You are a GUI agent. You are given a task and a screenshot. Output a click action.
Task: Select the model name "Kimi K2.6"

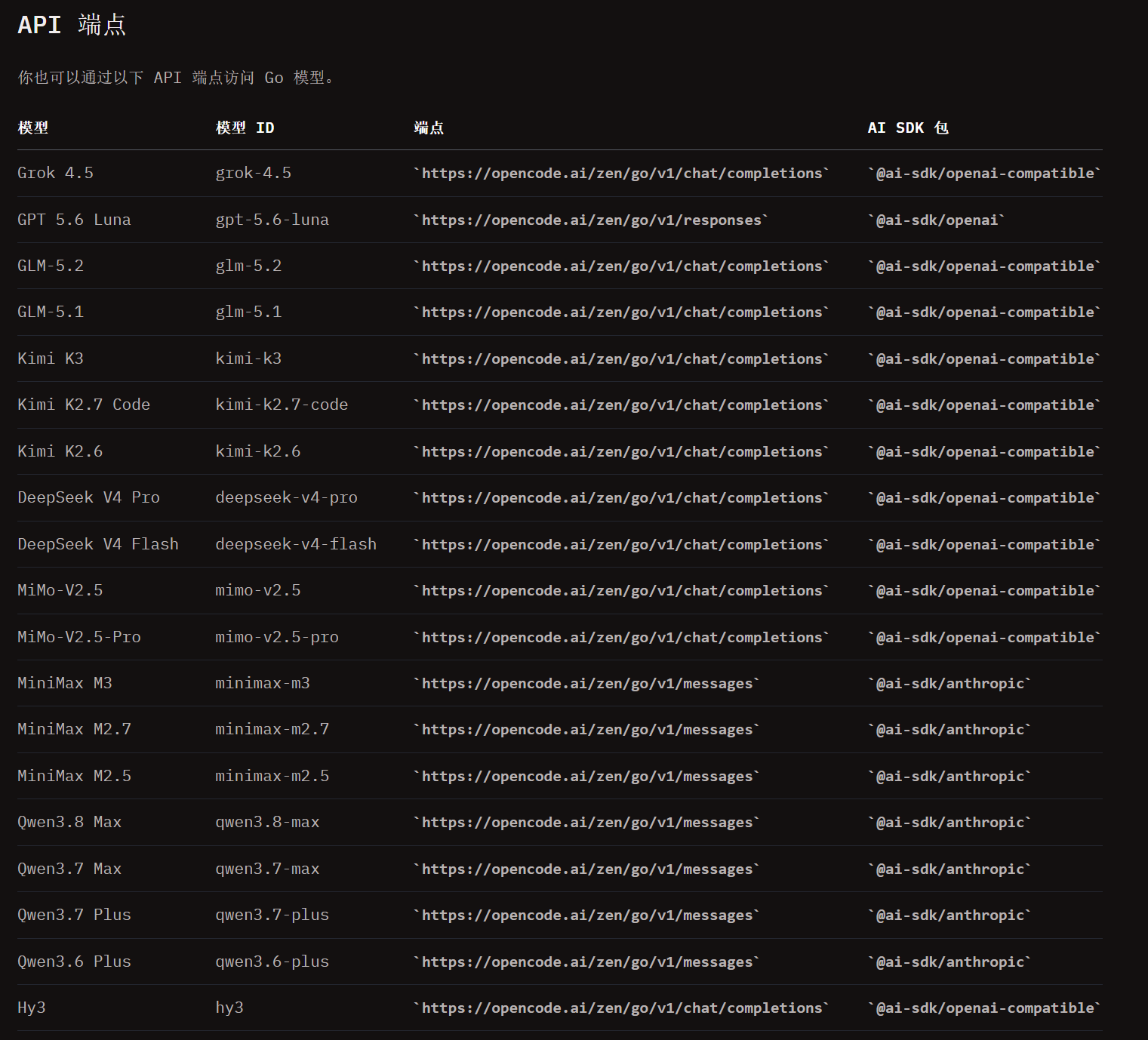[x=60, y=451]
